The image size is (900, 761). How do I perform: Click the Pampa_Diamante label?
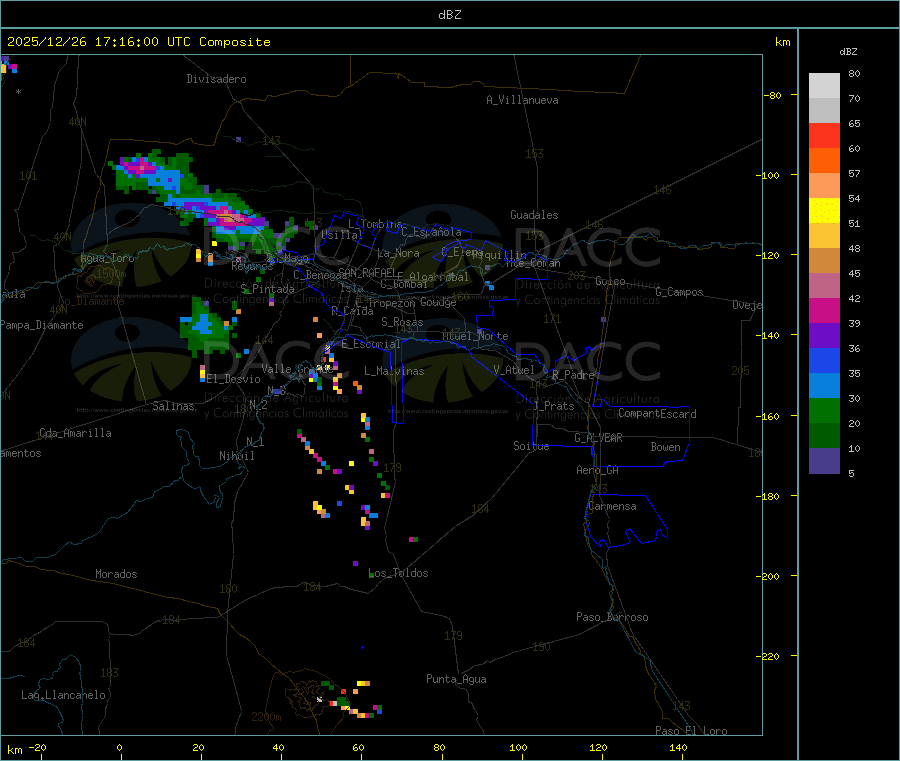coord(42,325)
